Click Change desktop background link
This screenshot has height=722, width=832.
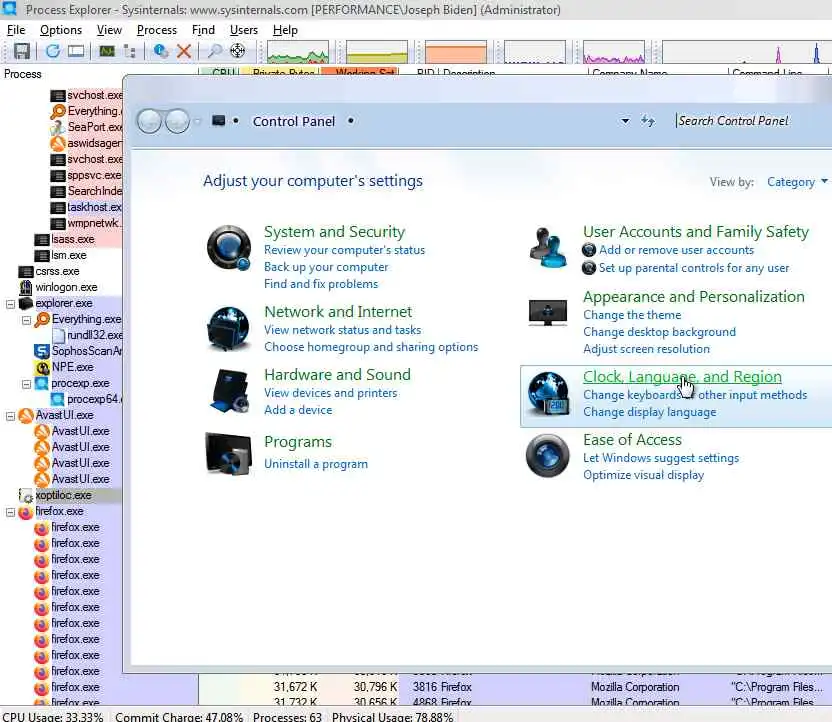pyautogui.click(x=659, y=332)
